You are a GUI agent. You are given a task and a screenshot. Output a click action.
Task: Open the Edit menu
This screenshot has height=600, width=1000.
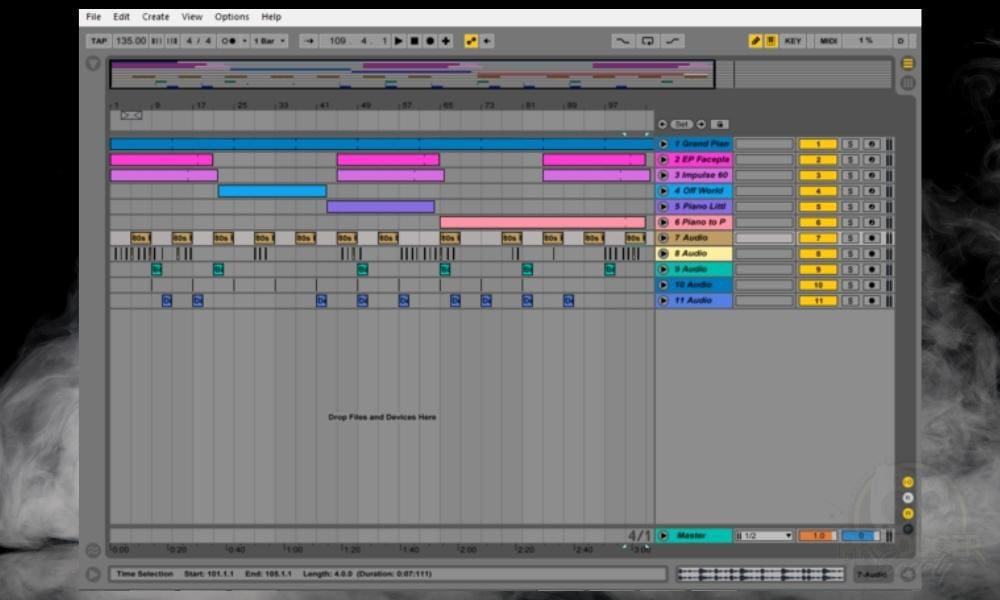121,17
